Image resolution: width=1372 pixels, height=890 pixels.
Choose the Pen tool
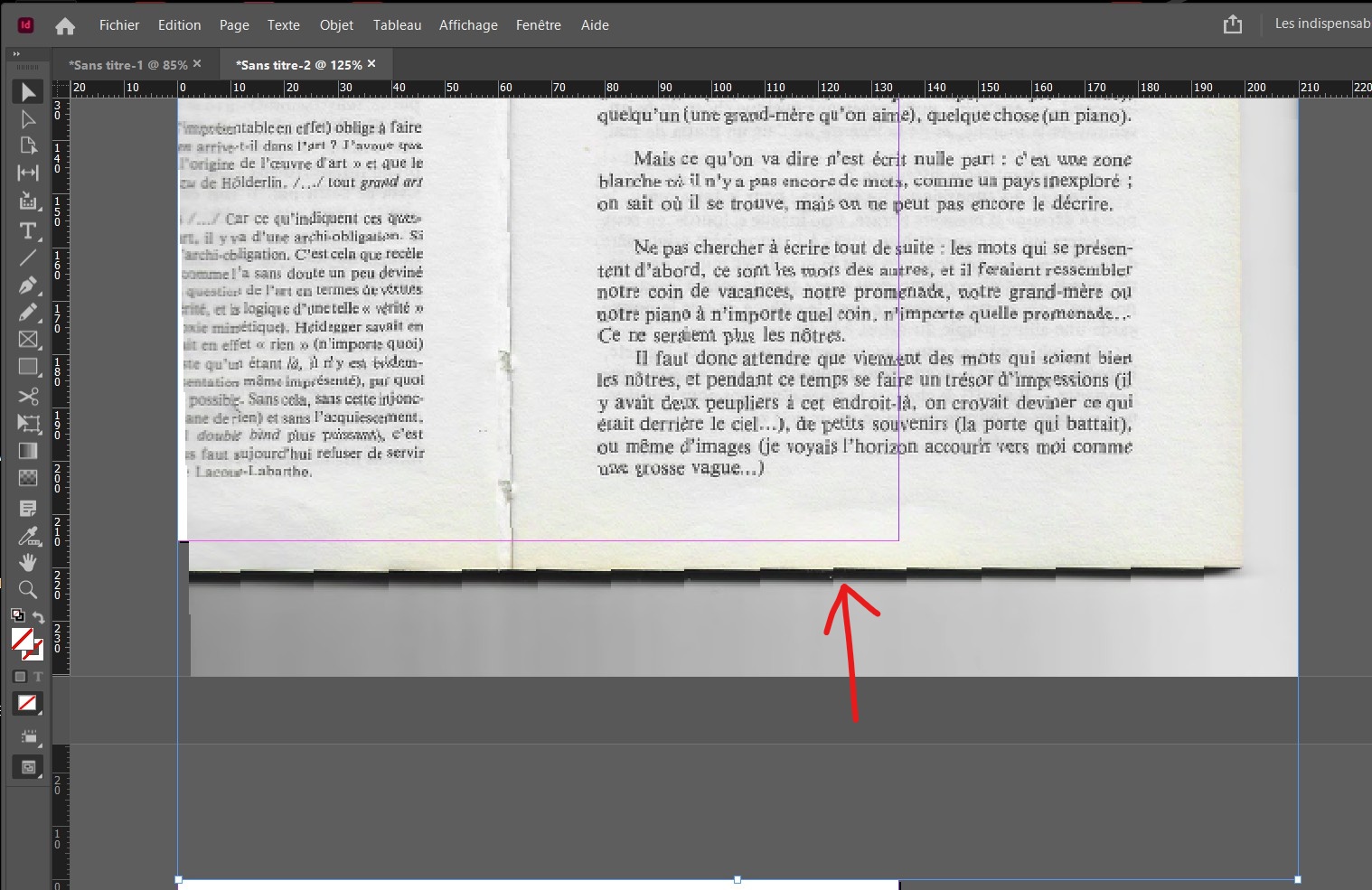tap(28, 286)
